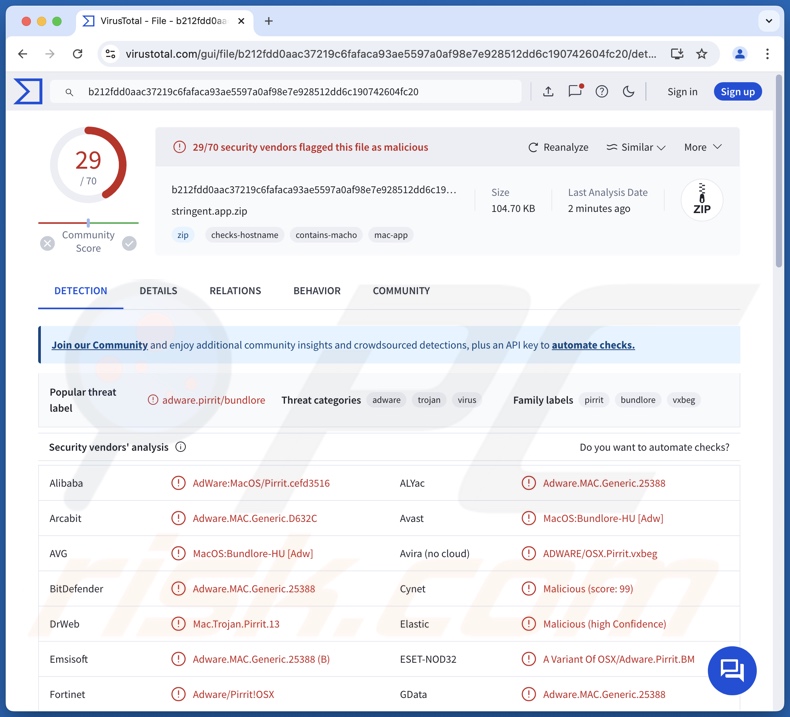Click Do you want to automate checks?

coord(654,447)
